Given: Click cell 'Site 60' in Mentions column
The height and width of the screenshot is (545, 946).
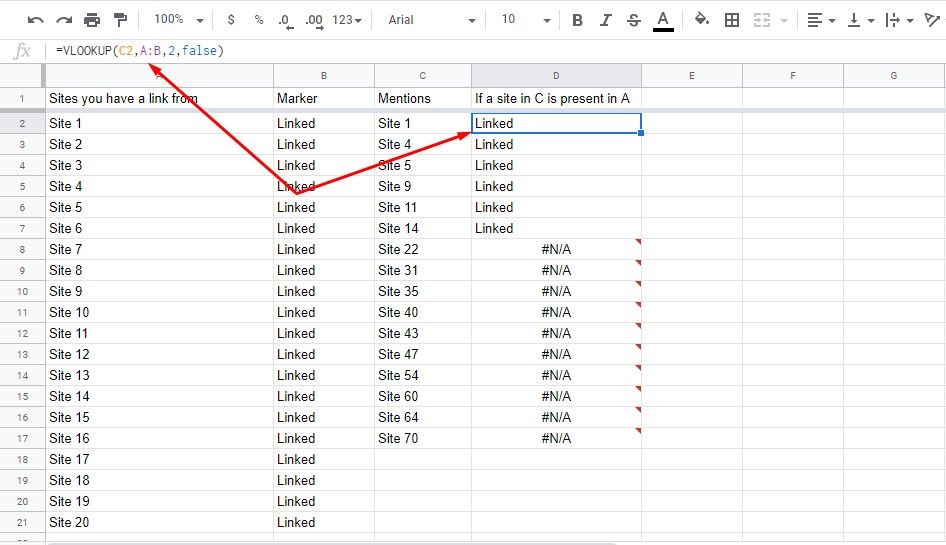Looking at the screenshot, I should point(422,396).
